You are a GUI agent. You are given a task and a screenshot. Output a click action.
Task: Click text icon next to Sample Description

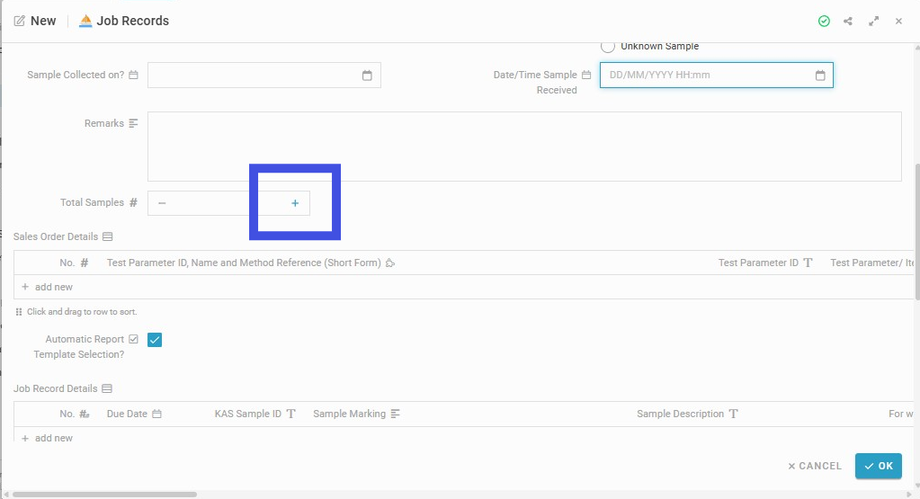733,414
